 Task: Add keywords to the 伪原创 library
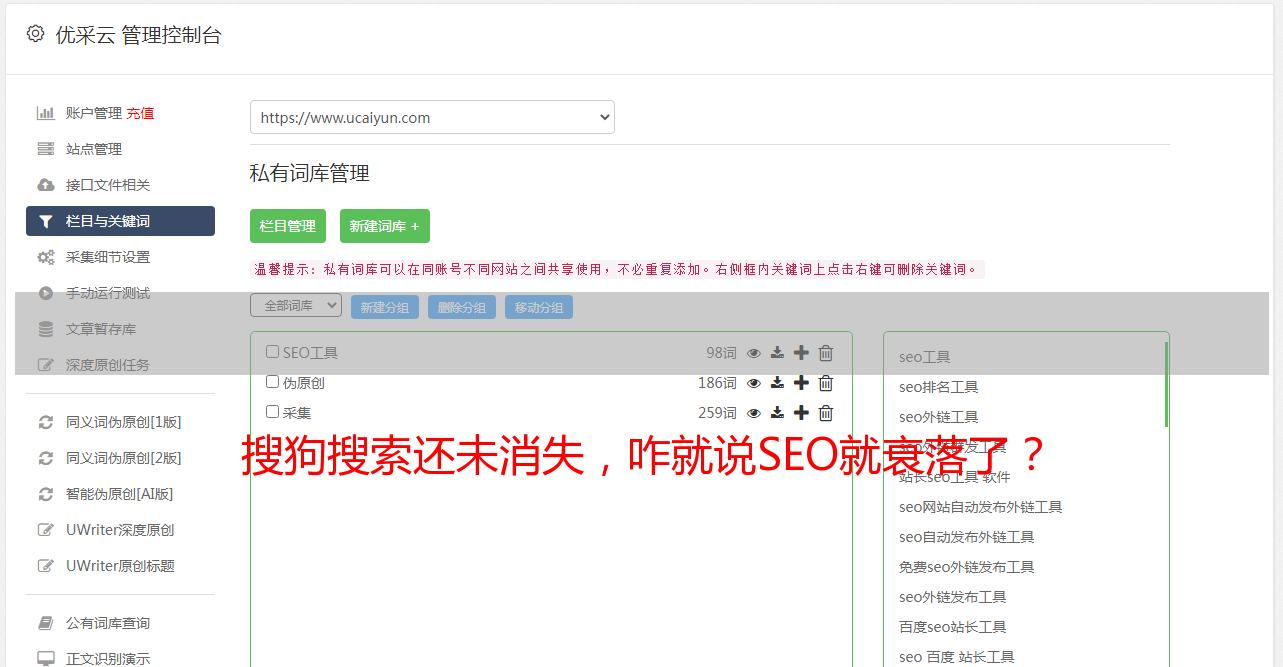[801, 383]
